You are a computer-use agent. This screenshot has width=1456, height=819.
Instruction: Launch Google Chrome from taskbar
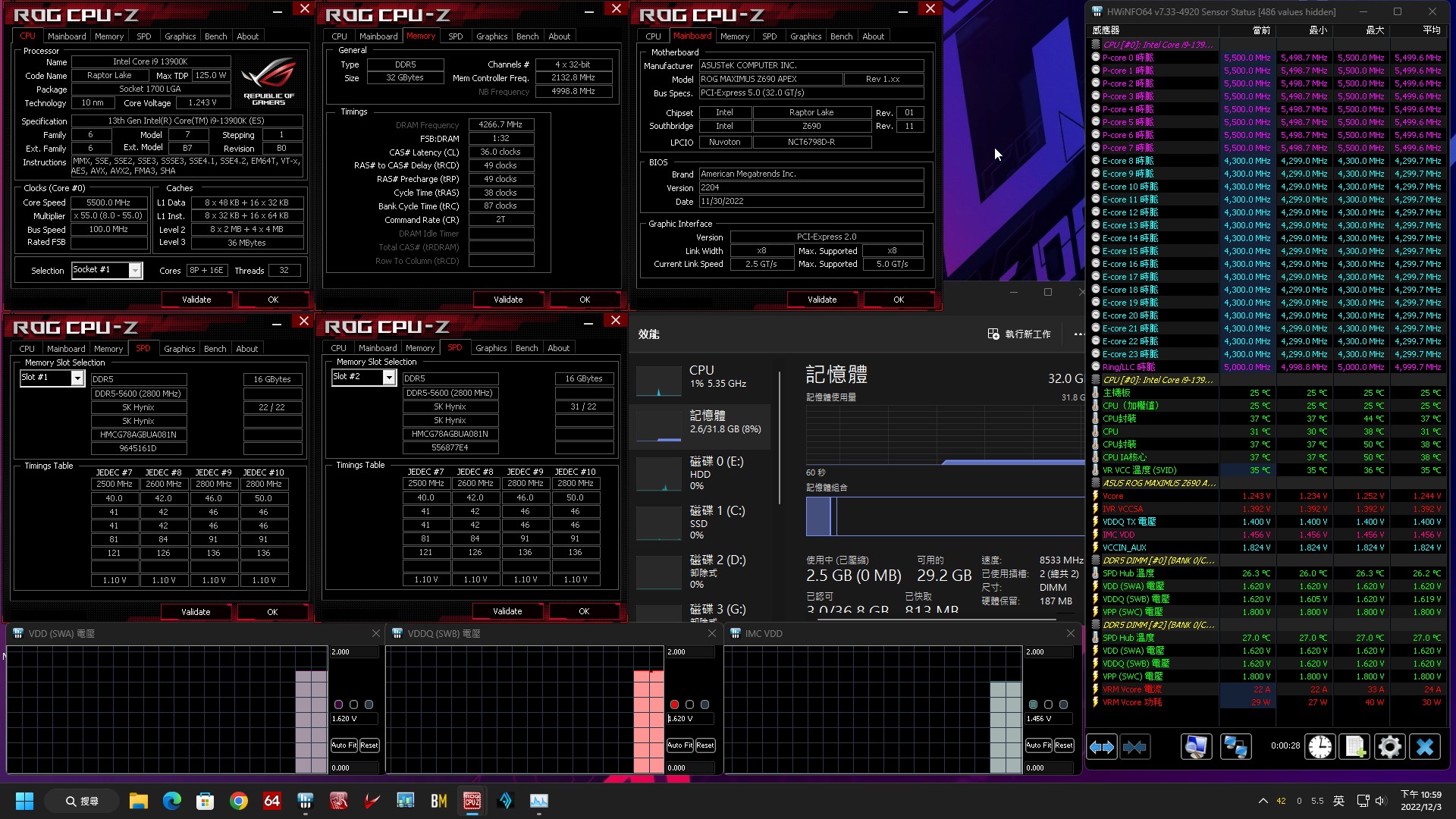point(238,801)
